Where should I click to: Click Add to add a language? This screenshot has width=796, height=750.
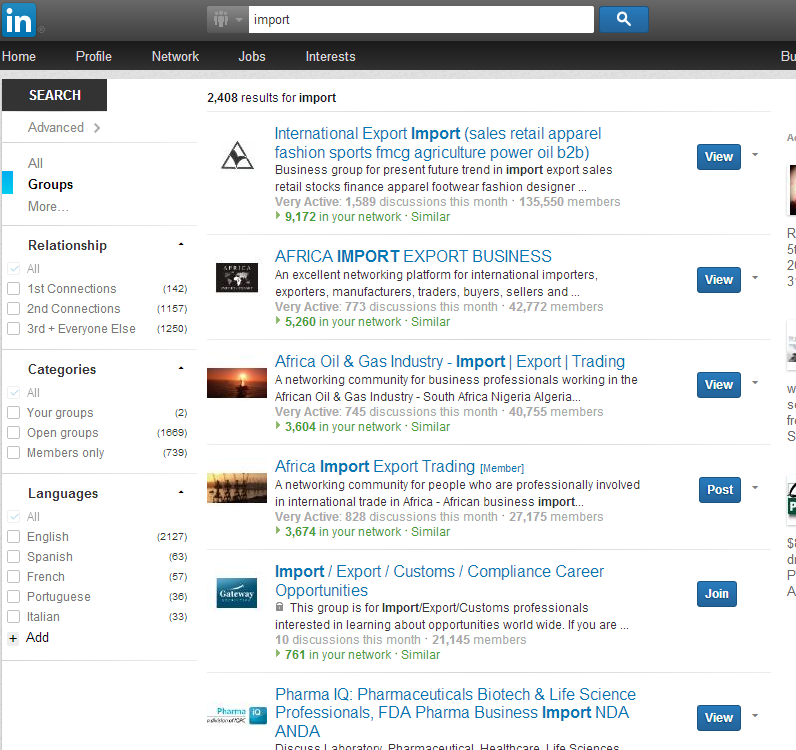[38, 638]
